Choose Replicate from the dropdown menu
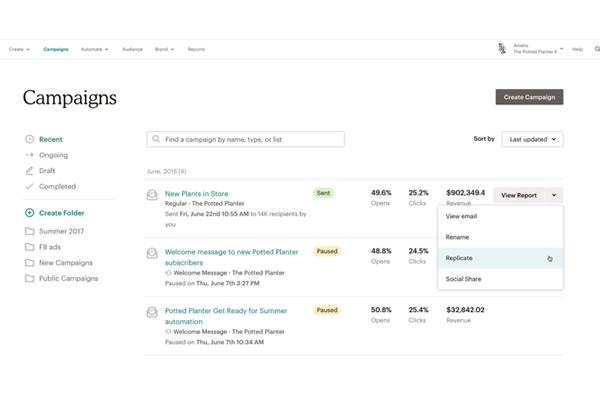The width and height of the screenshot is (600, 420). 501,258
